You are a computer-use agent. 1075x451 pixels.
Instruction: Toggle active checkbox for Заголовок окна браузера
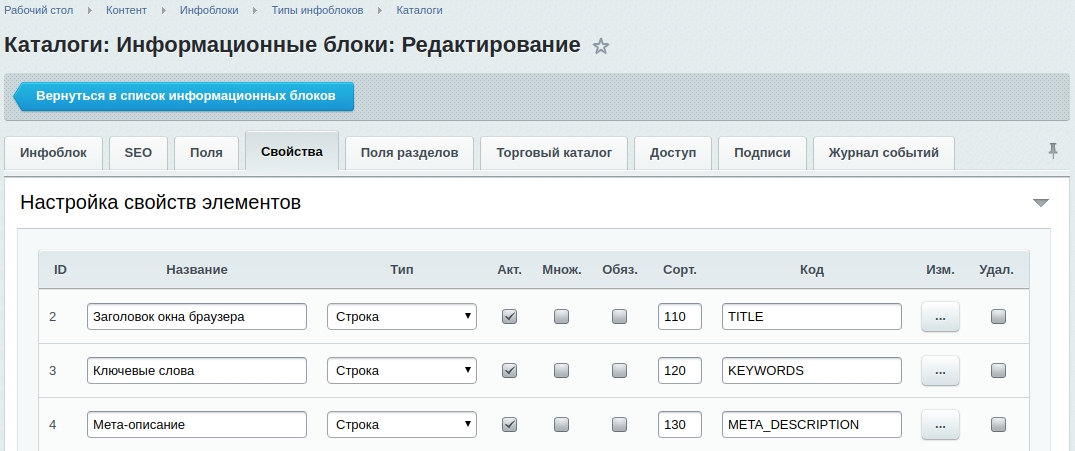[509, 316]
